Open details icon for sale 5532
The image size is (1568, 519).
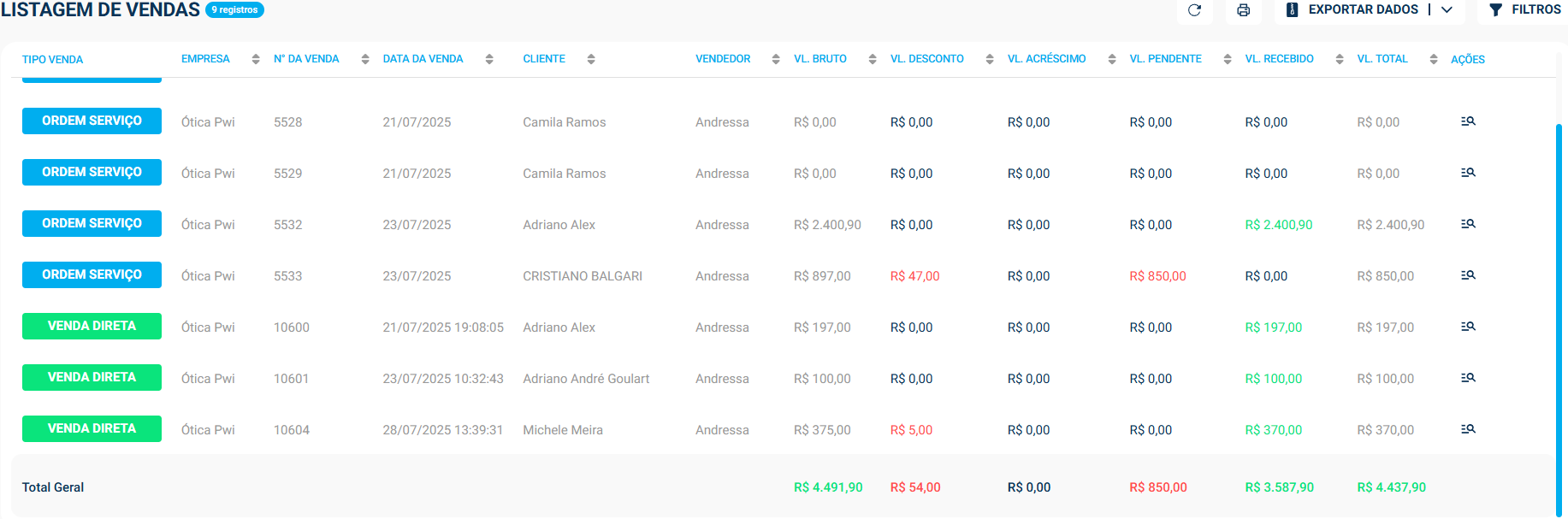coord(1468,224)
